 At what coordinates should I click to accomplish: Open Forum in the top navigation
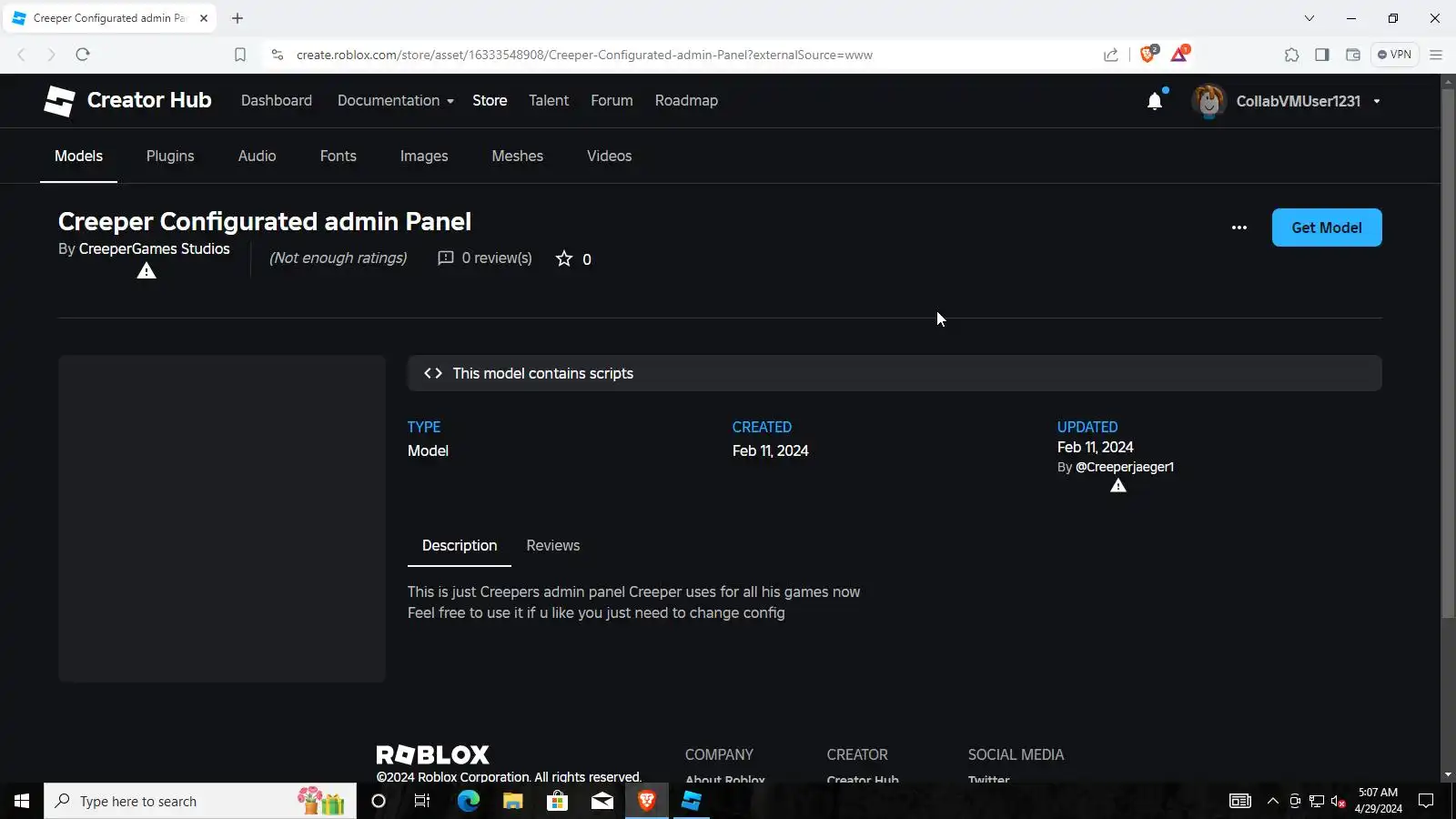(612, 101)
